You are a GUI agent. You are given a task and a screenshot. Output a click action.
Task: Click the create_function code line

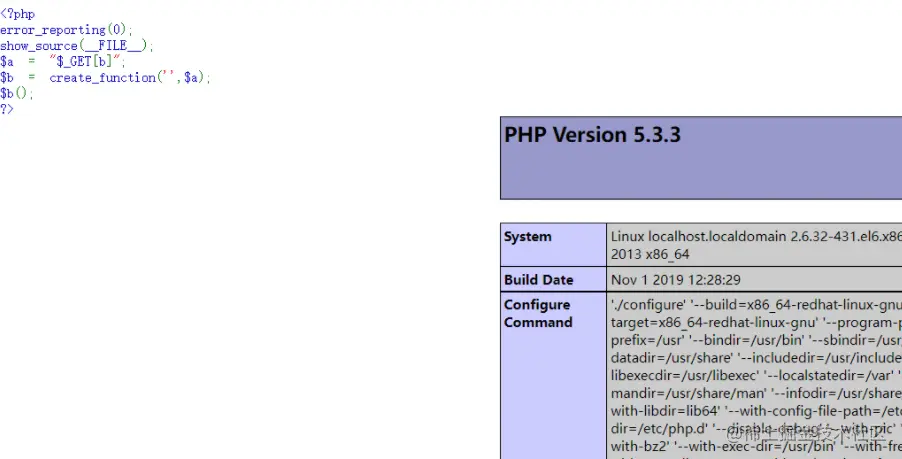pyautogui.click(x=105, y=77)
